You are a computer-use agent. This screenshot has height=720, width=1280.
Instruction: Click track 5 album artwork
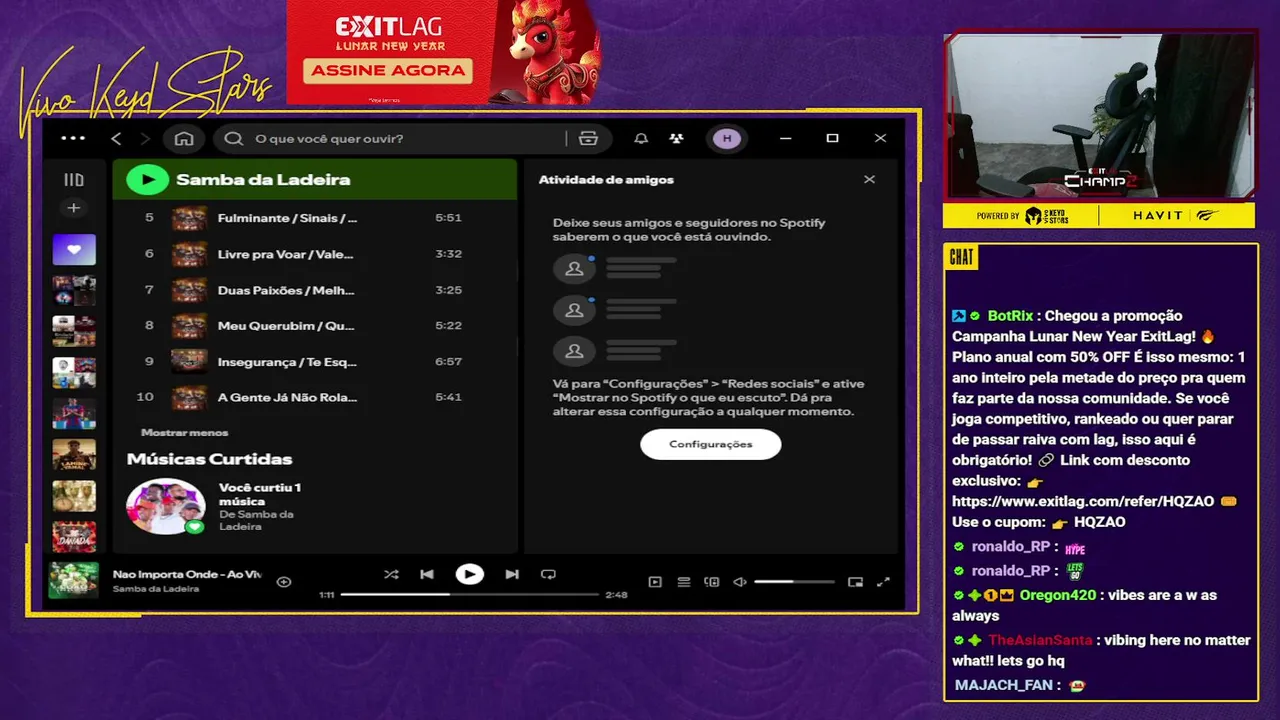pos(189,217)
